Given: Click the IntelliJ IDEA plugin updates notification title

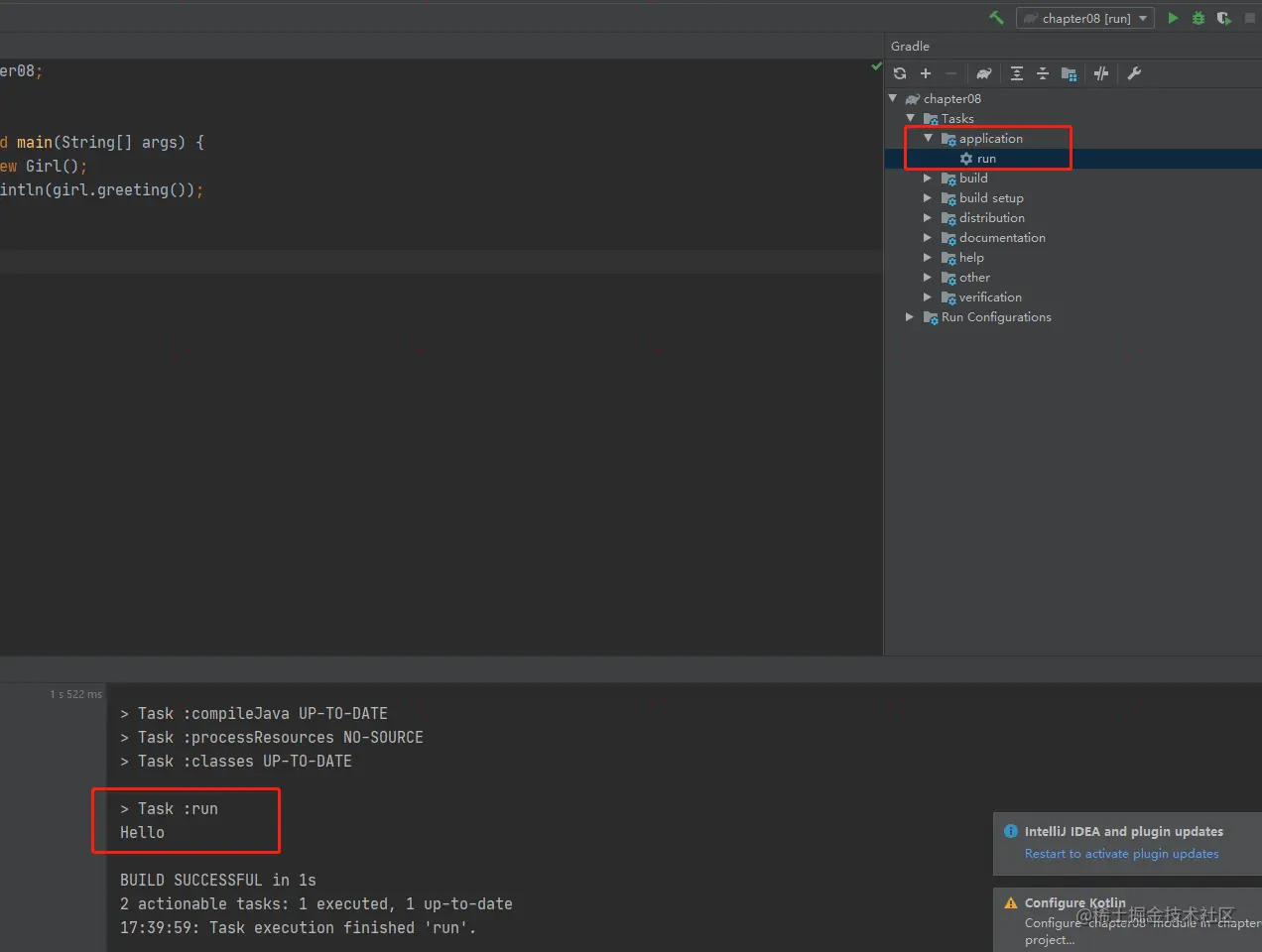Looking at the screenshot, I should (1124, 832).
